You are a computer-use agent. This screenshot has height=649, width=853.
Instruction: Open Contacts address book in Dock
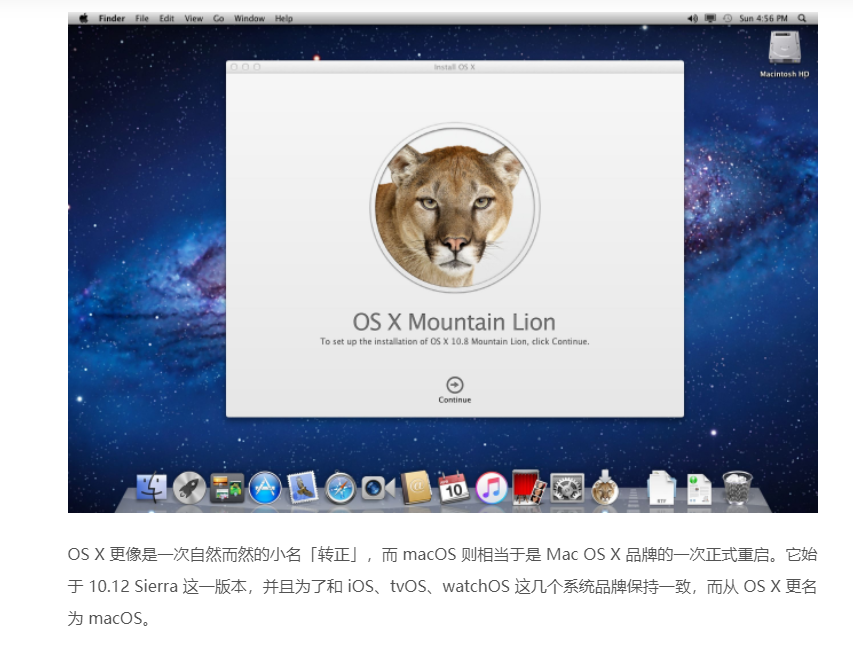416,487
